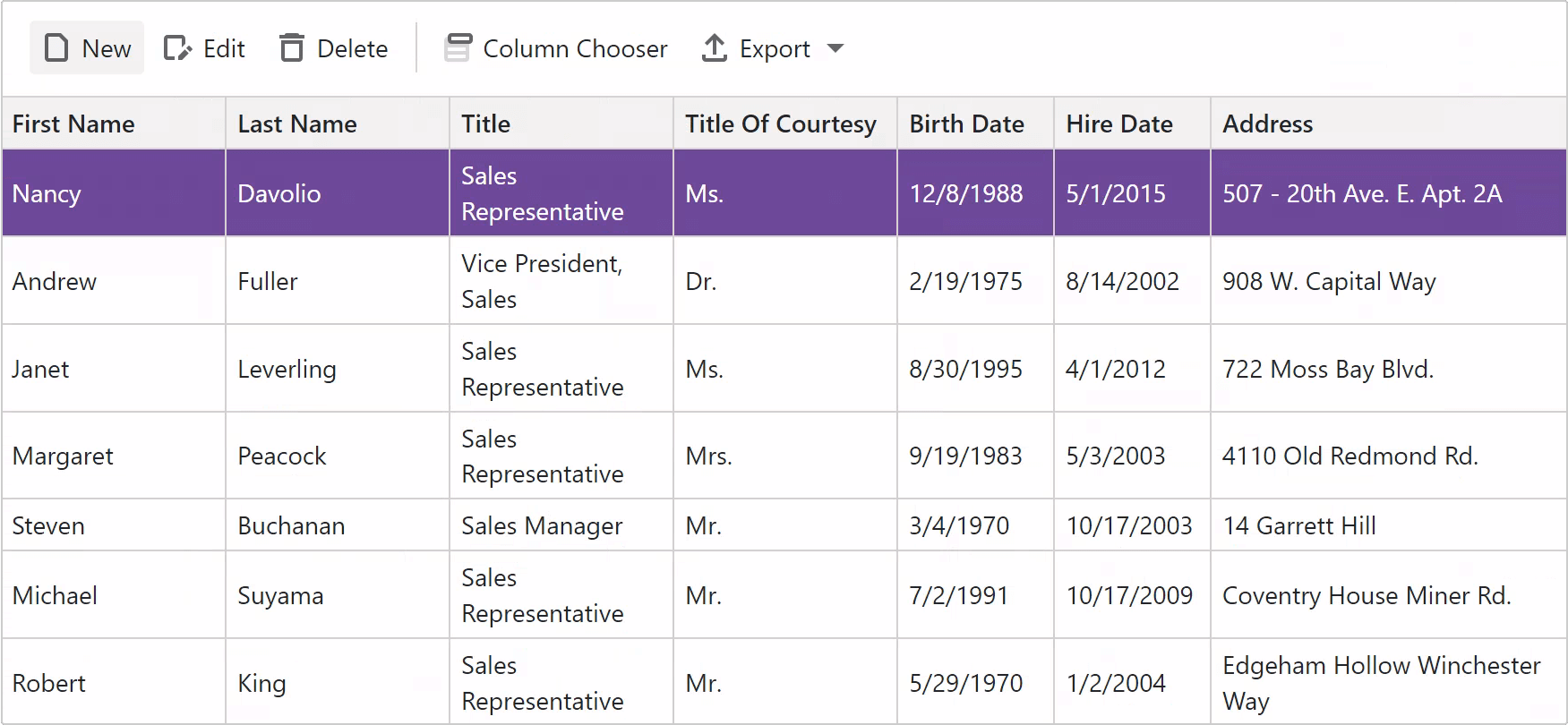Click the Title column header
This screenshot has width=1568, height=725.
486,124
